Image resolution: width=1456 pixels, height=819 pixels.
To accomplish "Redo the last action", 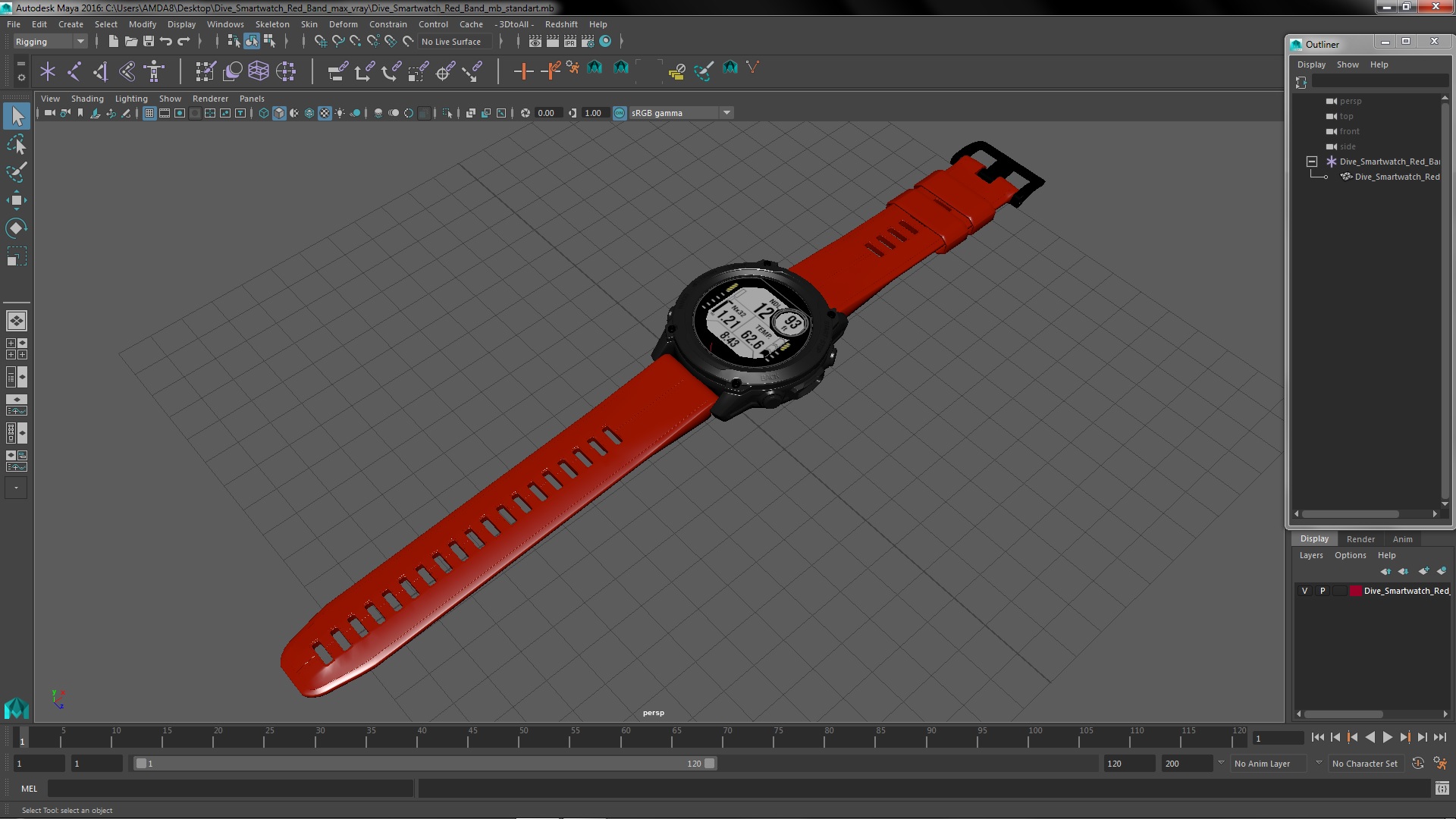I will click(184, 42).
